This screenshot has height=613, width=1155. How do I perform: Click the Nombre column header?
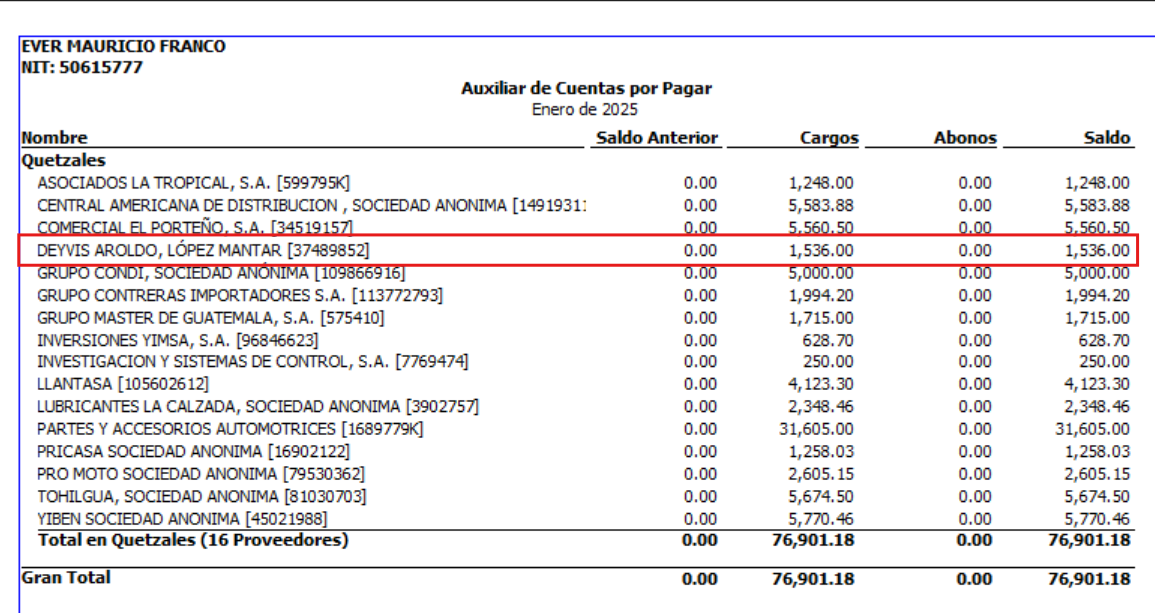click(55, 138)
